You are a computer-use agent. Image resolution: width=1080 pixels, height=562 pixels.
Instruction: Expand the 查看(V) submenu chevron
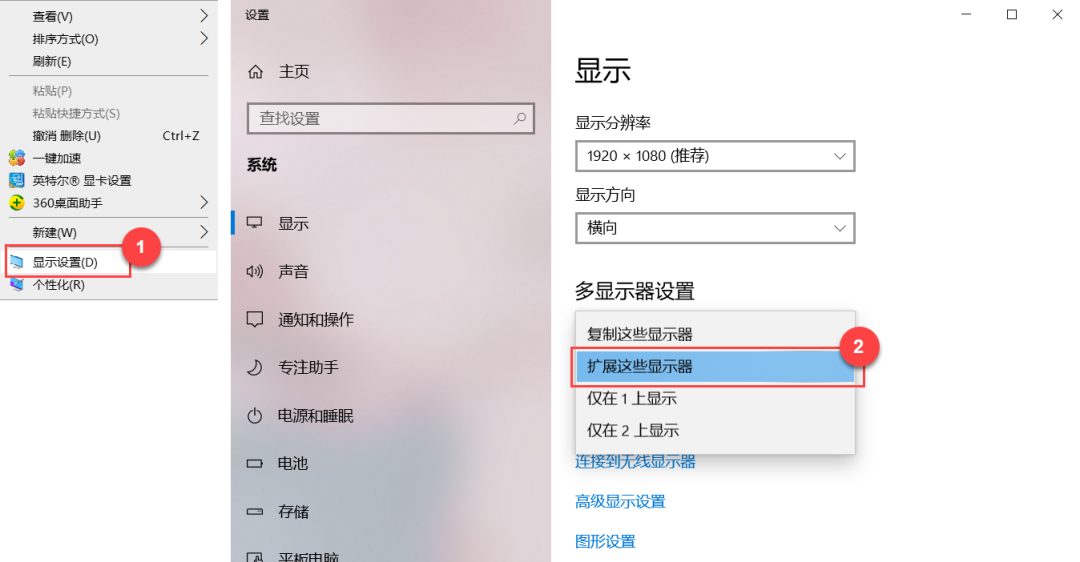coord(204,15)
